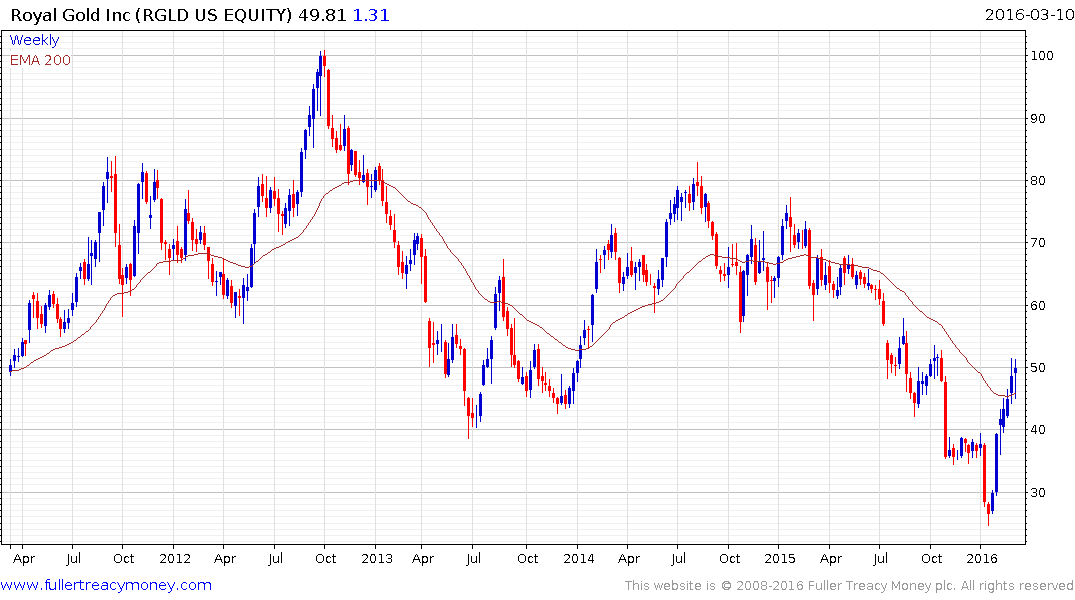
Task: Click the 60 price axis label
Action: coord(1038,305)
